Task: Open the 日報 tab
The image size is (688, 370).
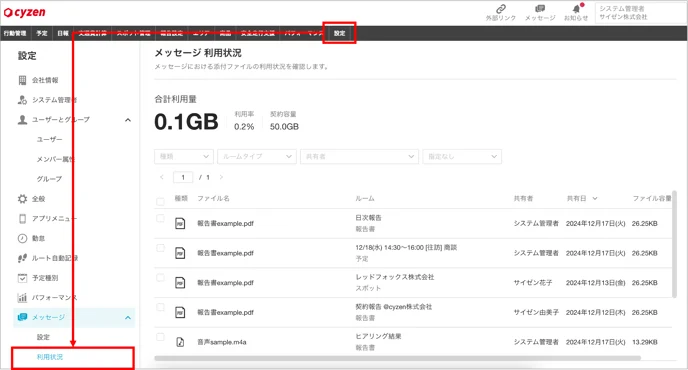Action: 63,33
